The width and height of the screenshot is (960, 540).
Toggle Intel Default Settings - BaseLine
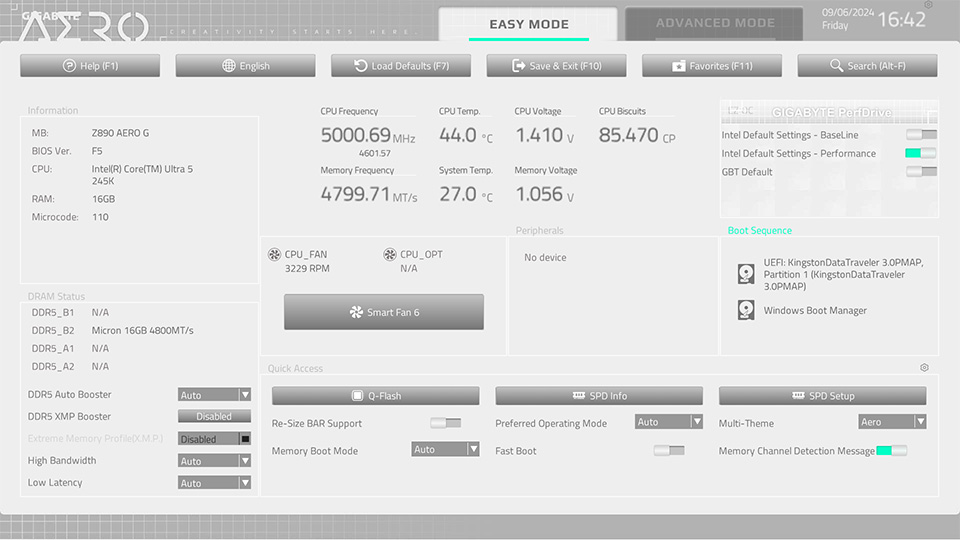tap(921, 135)
